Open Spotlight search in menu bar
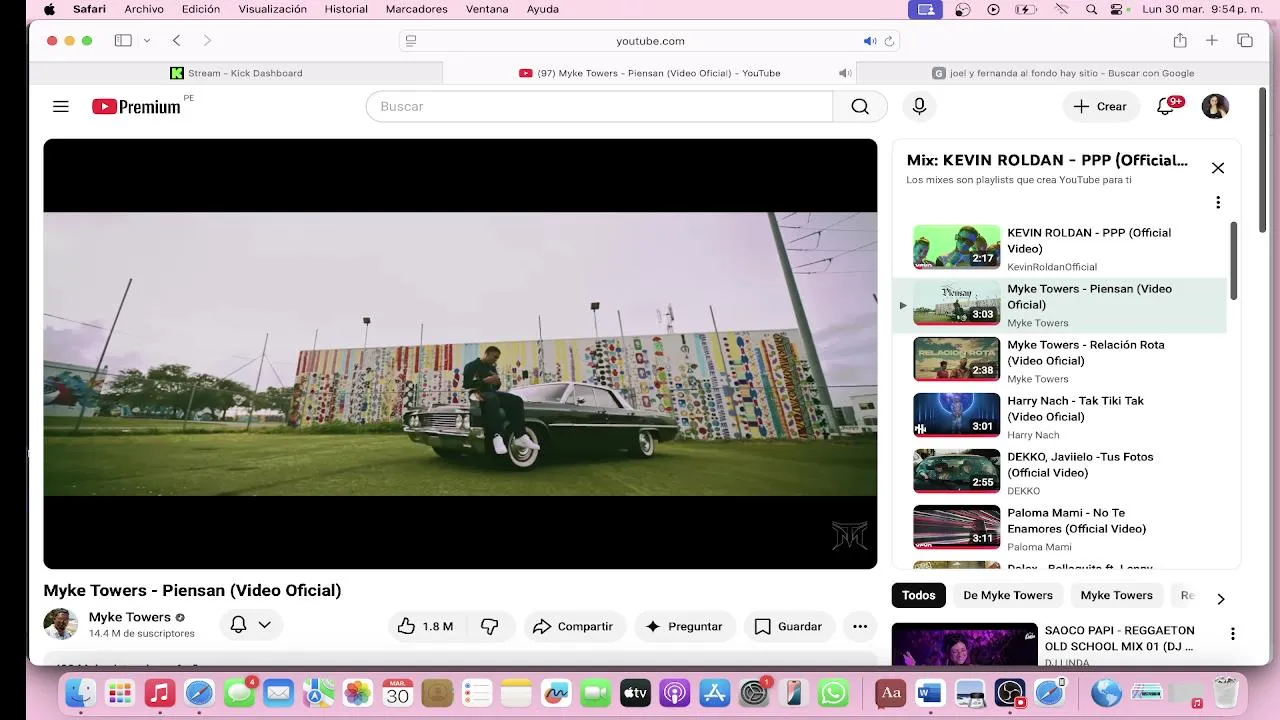This screenshot has height=720, width=1280. (x=1091, y=9)
